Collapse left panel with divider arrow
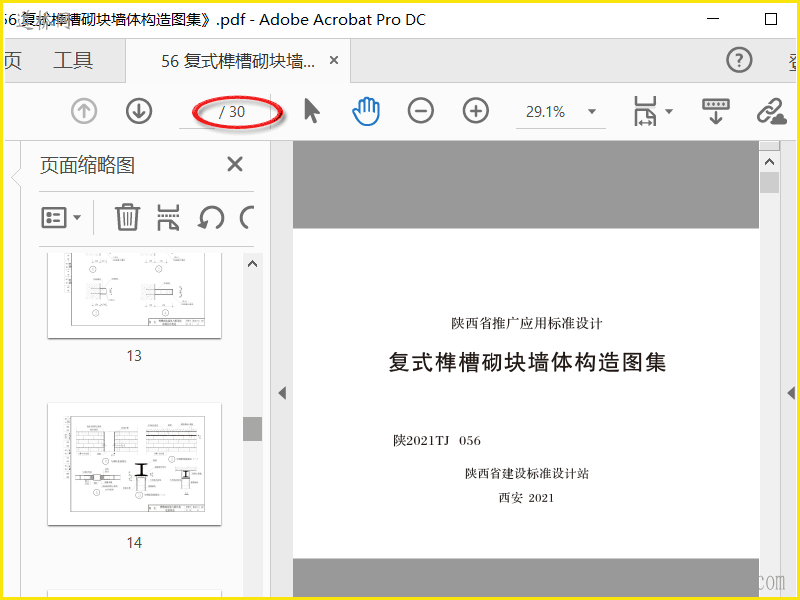The width and height of the screenshot is (800, 600). [282, 393]
